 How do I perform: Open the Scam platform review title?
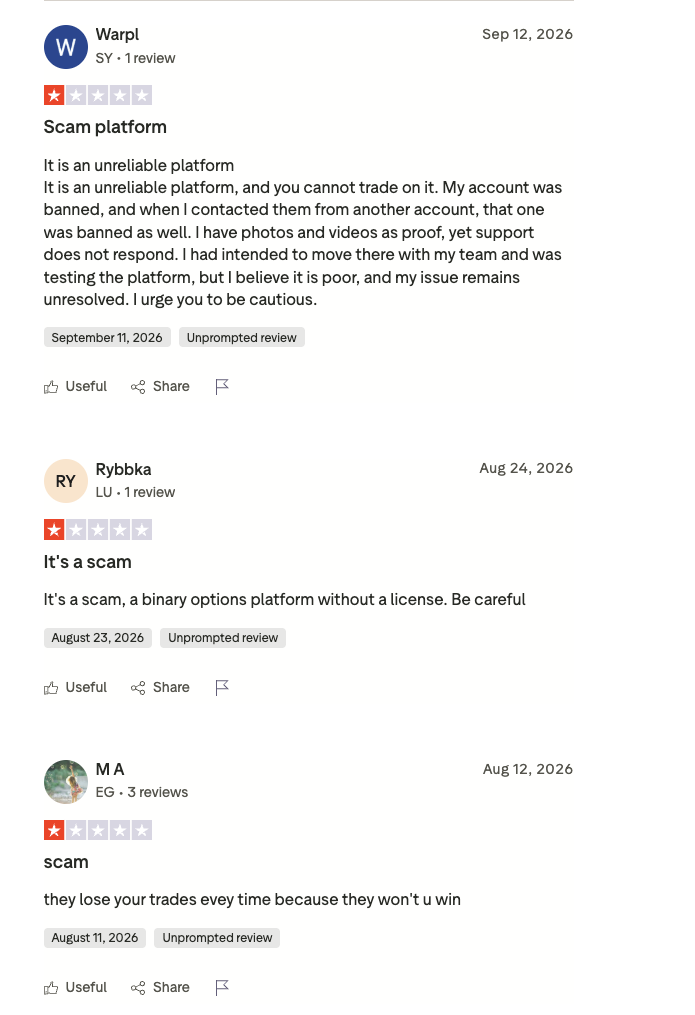[x=105, y=127]
